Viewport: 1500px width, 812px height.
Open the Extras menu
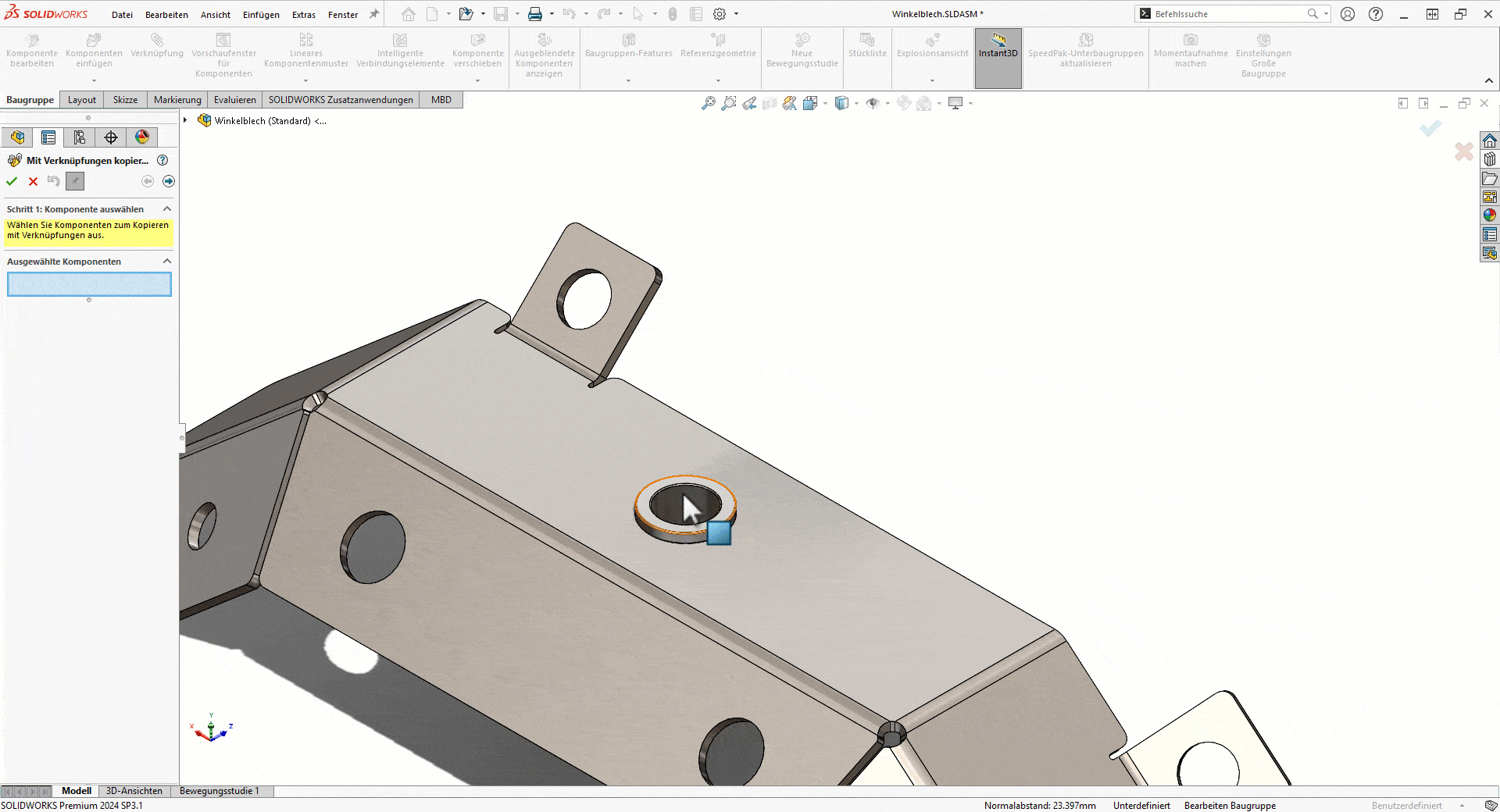[303, 14]
